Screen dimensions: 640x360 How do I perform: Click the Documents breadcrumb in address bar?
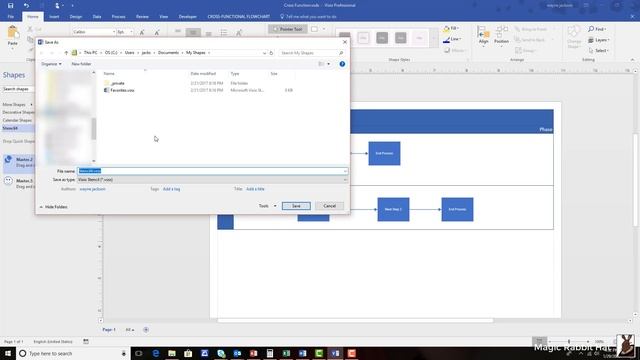click(168, 53)
